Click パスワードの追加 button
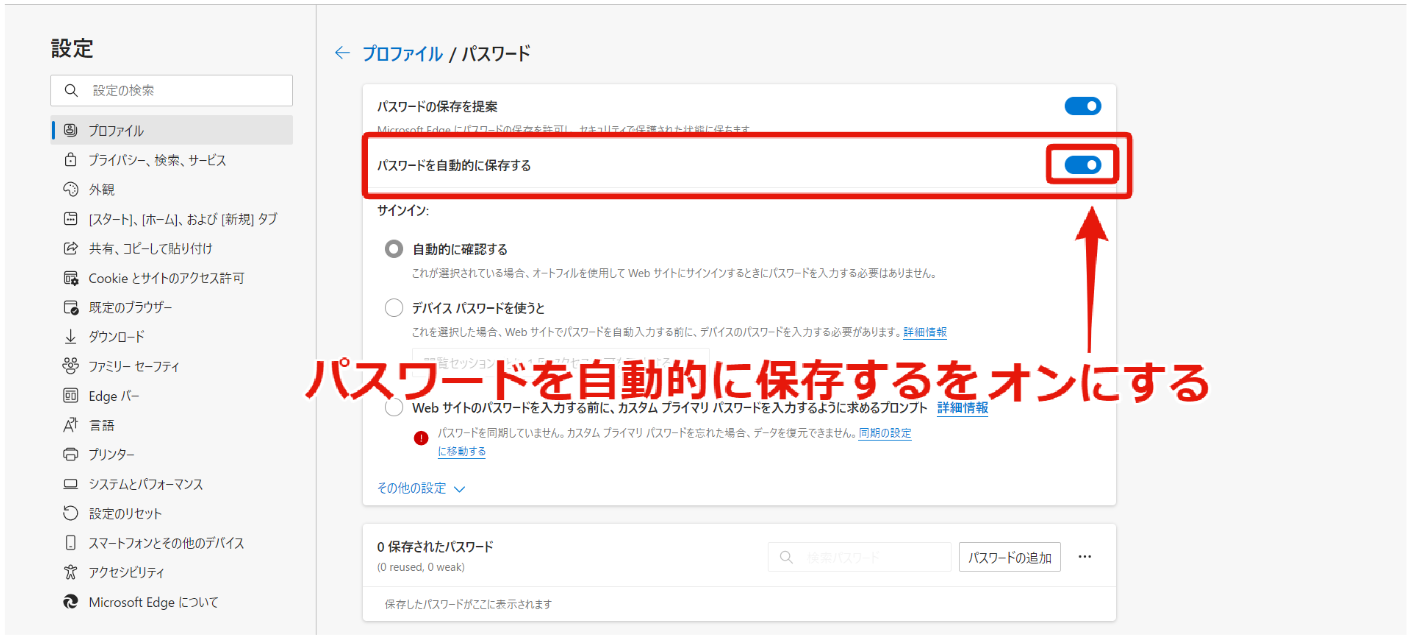Viewport: 1410px width, 640px height. (1010, 558)
